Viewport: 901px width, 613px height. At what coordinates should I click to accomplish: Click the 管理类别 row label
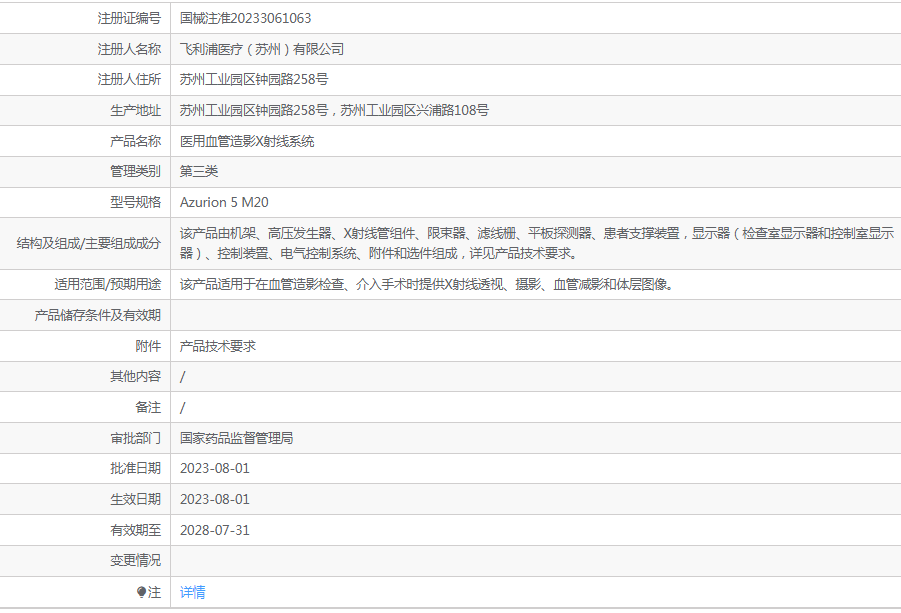click(x=136, y=171)
